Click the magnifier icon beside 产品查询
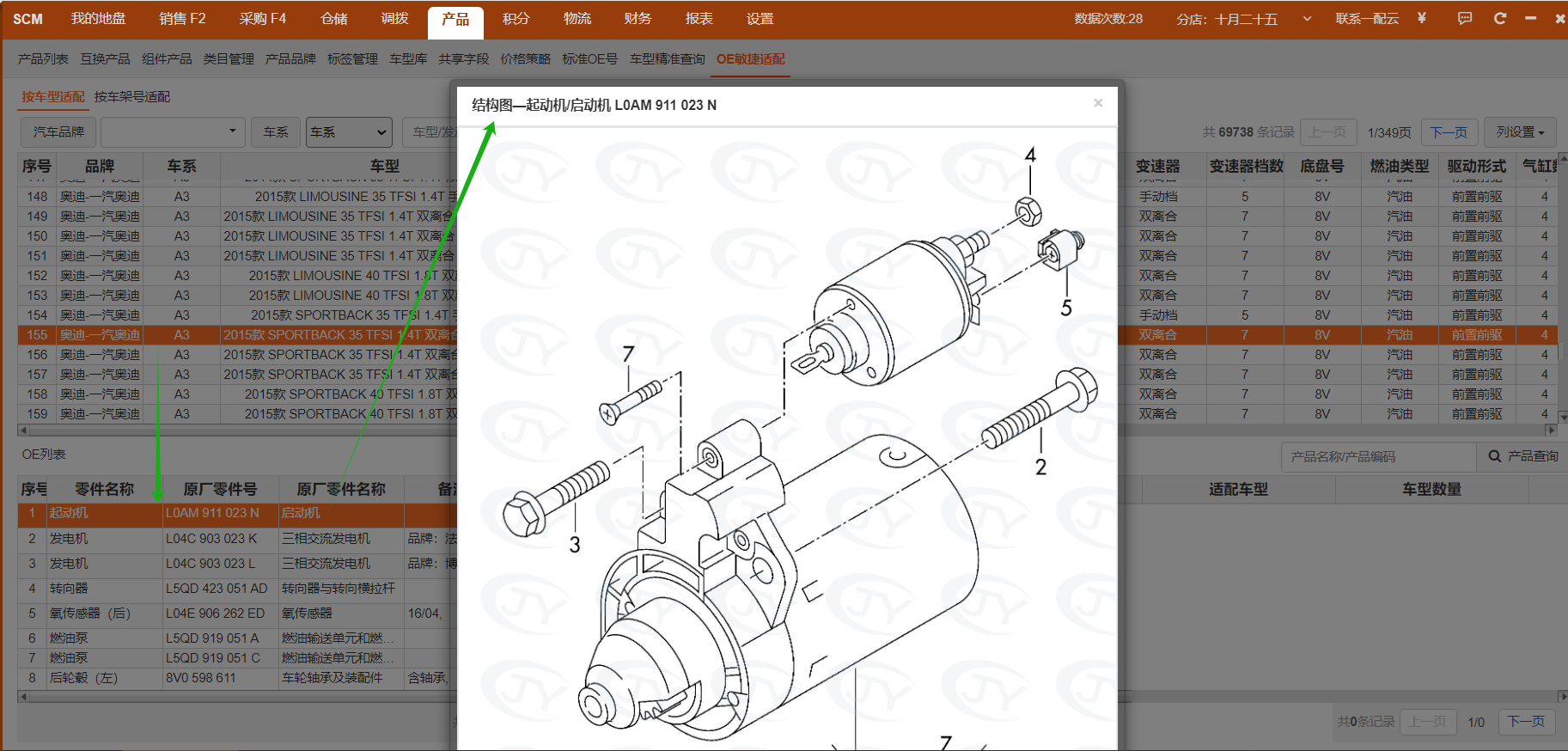Image resolution: width=1568 pixels, height=751 pixels. tap(1495, 456)
